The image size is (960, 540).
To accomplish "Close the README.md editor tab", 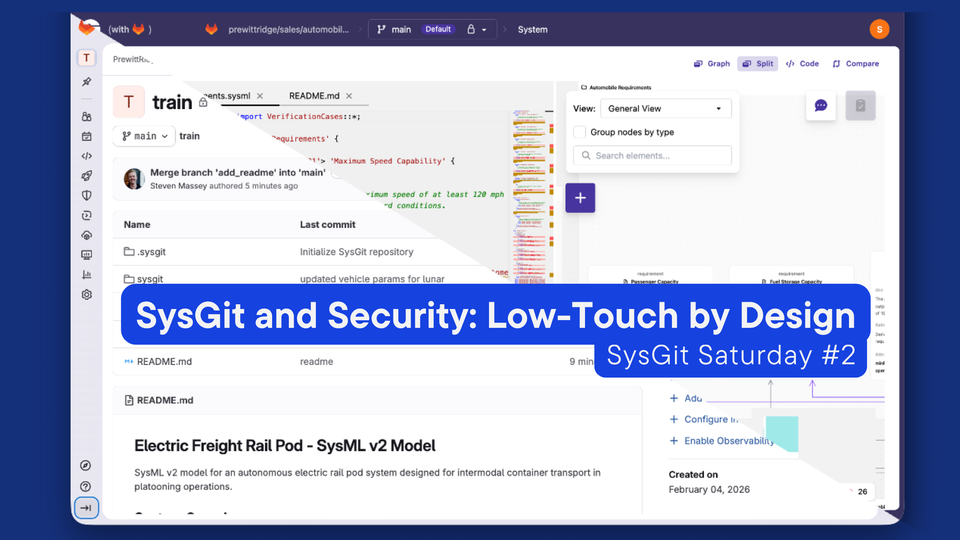I will (x=349, y=96).
